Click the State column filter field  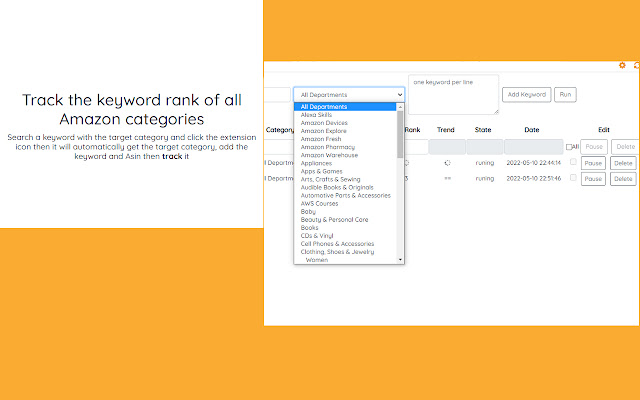point(485,147)
